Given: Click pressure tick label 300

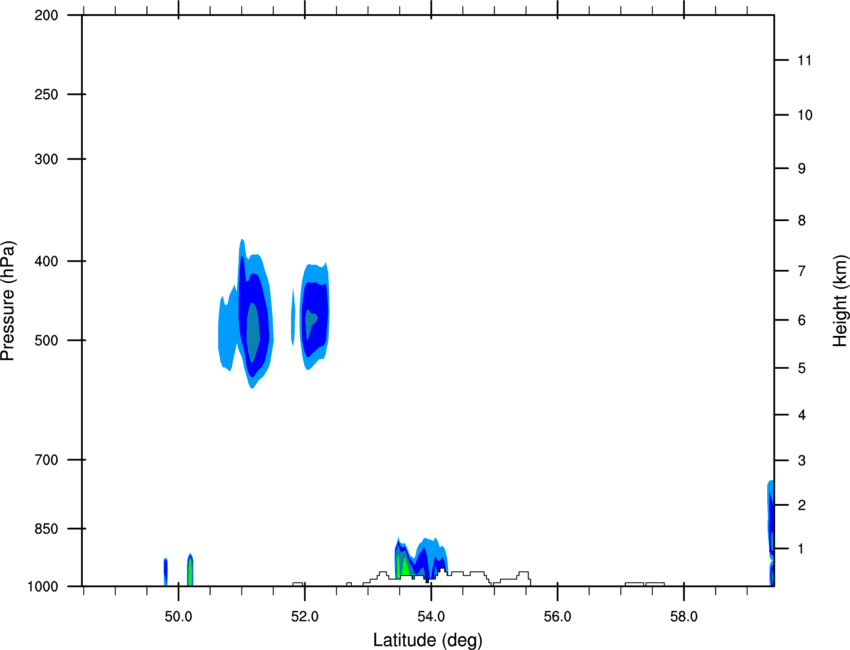Looking at the screenshot, I should pos(46,159).
